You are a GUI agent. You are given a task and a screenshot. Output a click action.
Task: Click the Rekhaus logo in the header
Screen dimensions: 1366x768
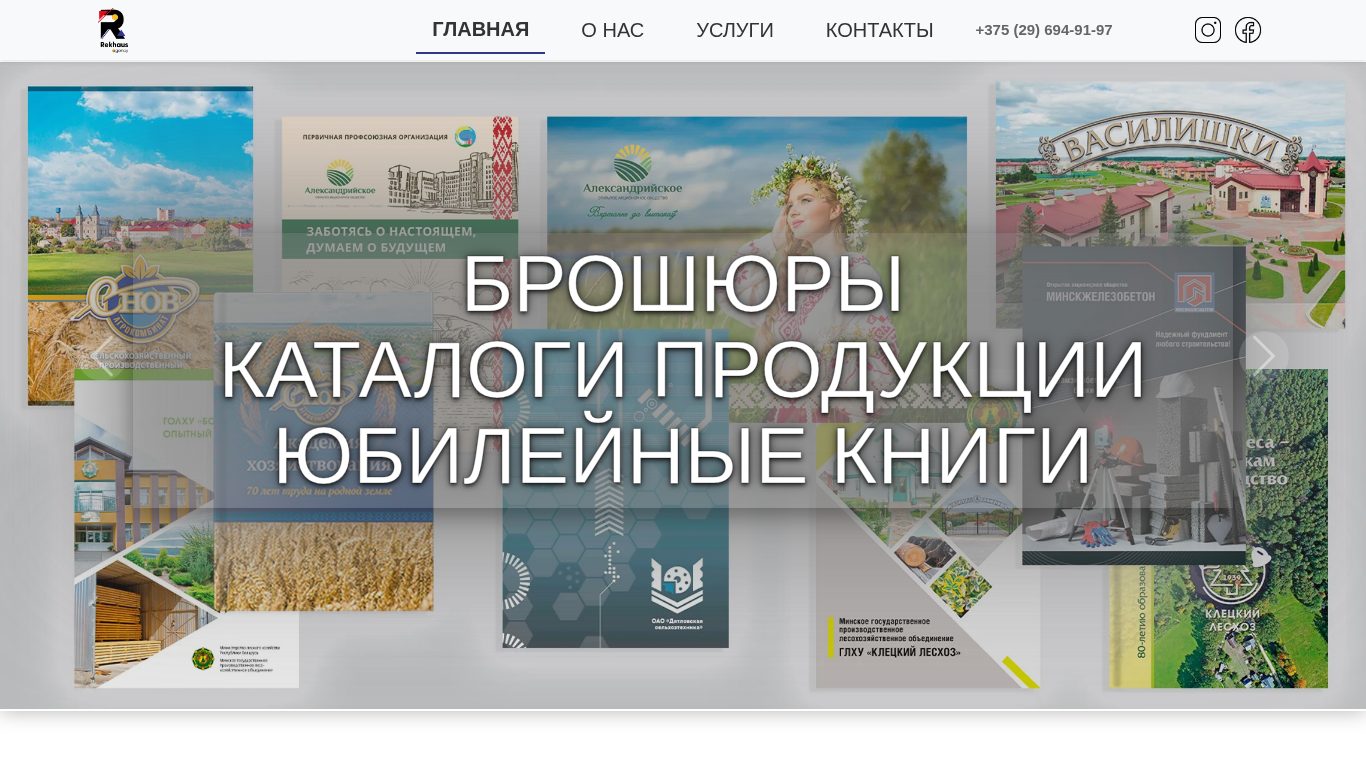tap(113, 30)
